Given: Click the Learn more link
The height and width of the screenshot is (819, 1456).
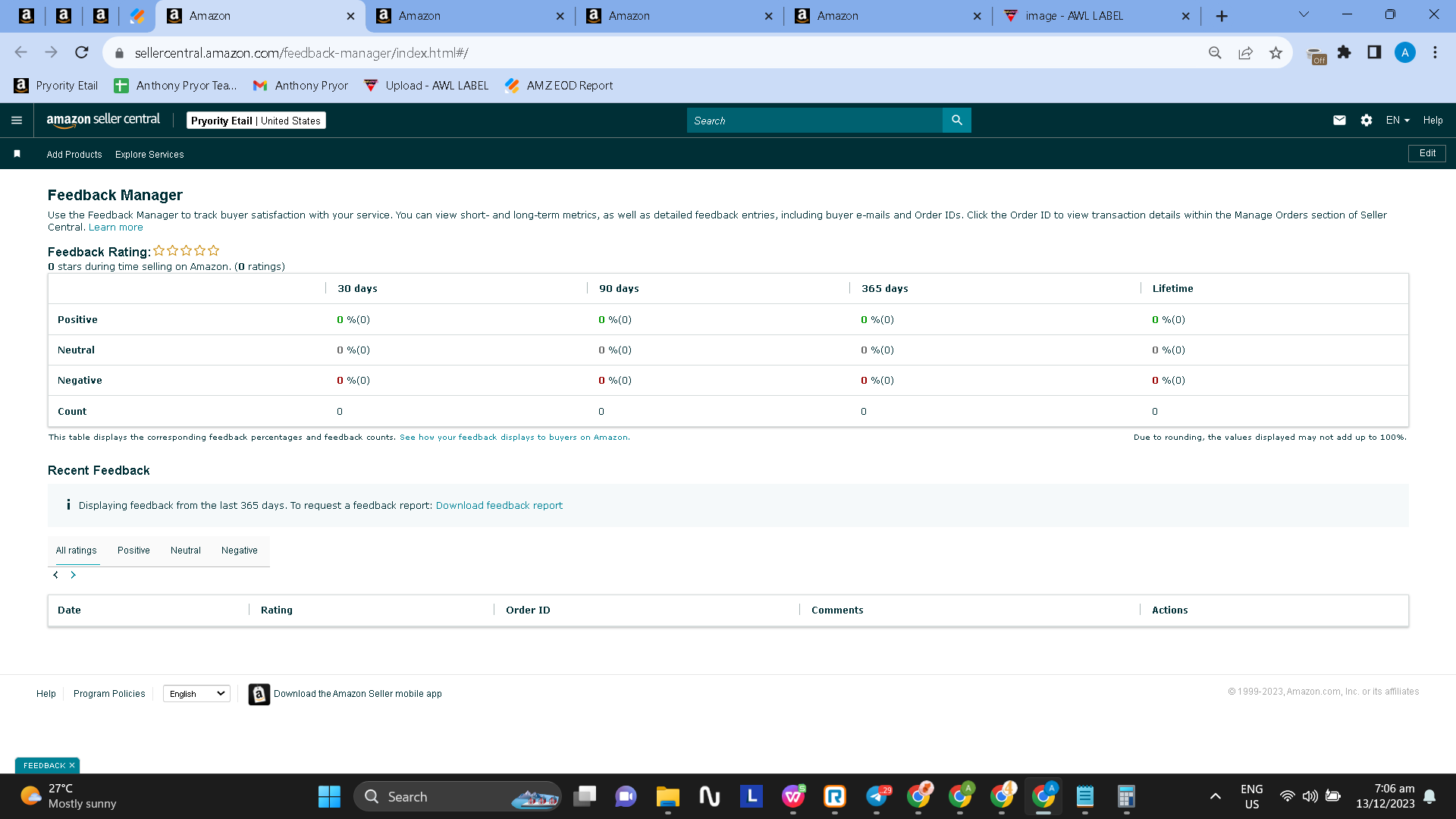Looking at the screenshot, I should point(116,227).
